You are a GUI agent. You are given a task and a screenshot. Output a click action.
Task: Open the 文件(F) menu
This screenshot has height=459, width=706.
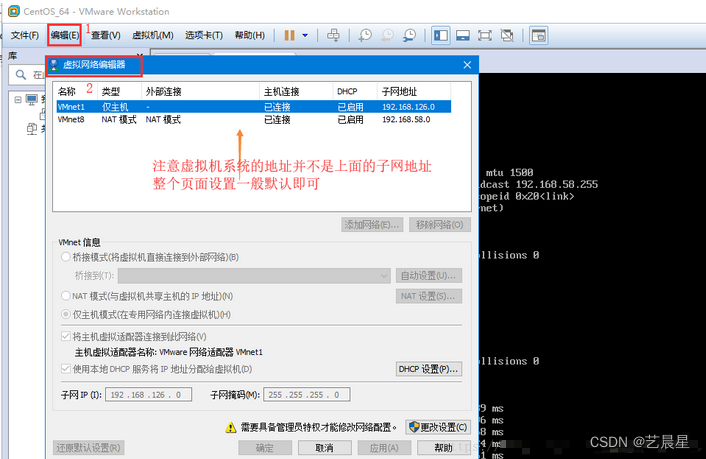[x=24, y=35]
